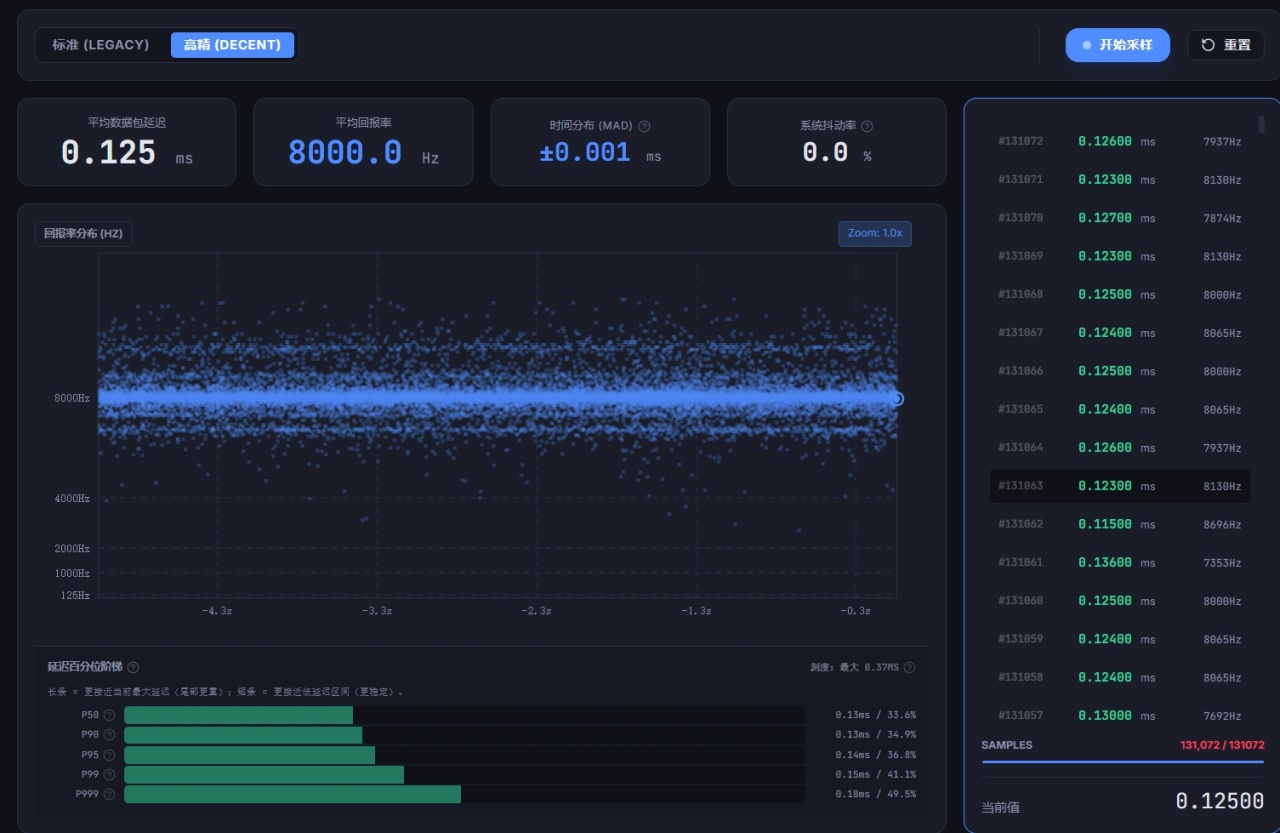Image resolution: width=1280 pixels, height=833 pixels.
Task: Click the help icon beside 系统抖动率
Action: pos(867,126)
